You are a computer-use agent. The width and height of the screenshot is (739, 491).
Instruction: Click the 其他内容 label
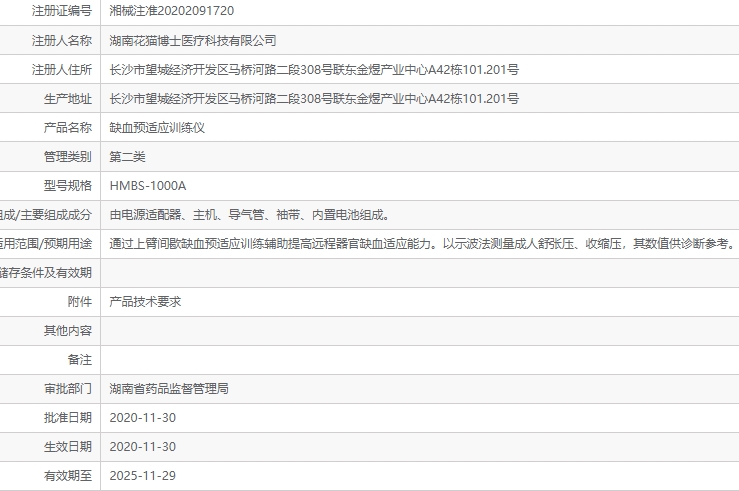(68, 331)
